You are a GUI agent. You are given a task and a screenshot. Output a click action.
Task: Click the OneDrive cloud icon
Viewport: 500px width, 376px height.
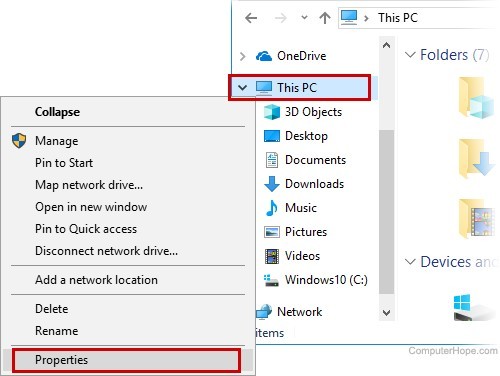(x=264, y=56)
